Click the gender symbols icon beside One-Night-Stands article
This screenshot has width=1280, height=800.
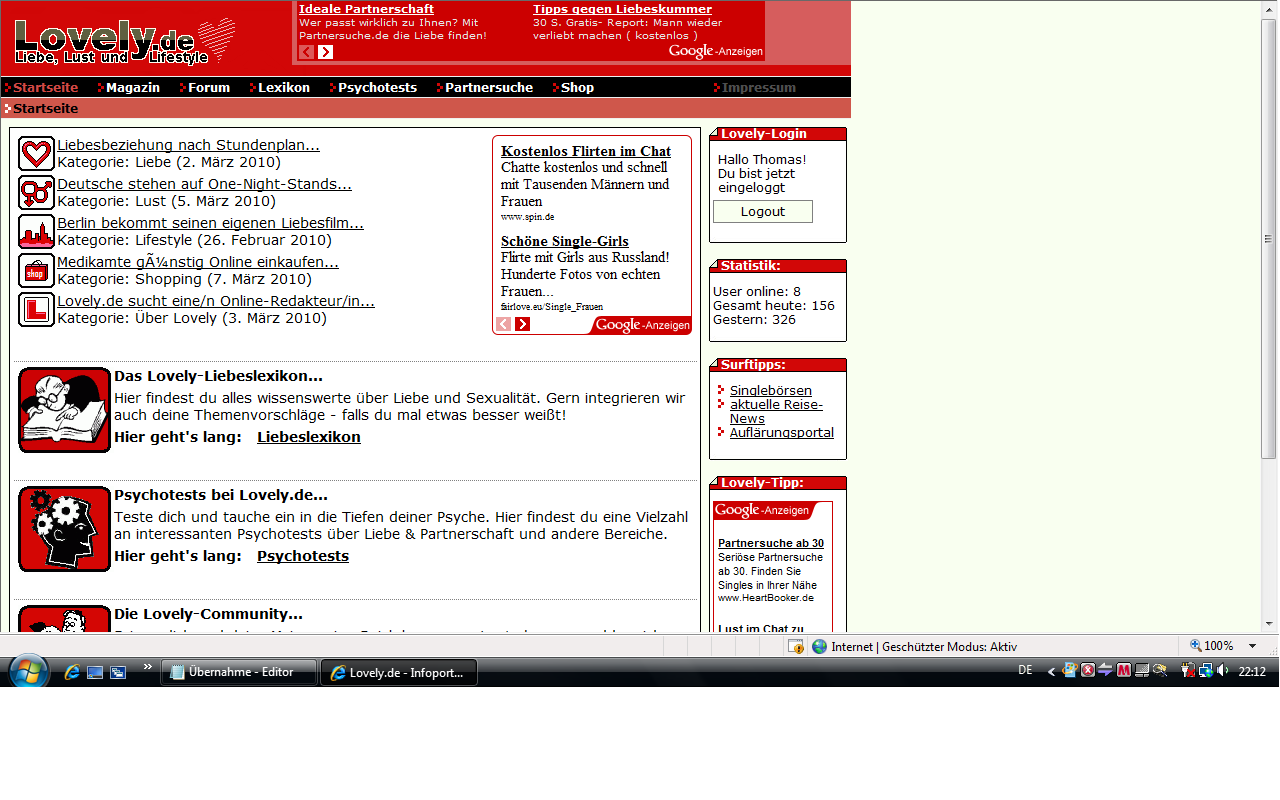click(x=36, y=192)
